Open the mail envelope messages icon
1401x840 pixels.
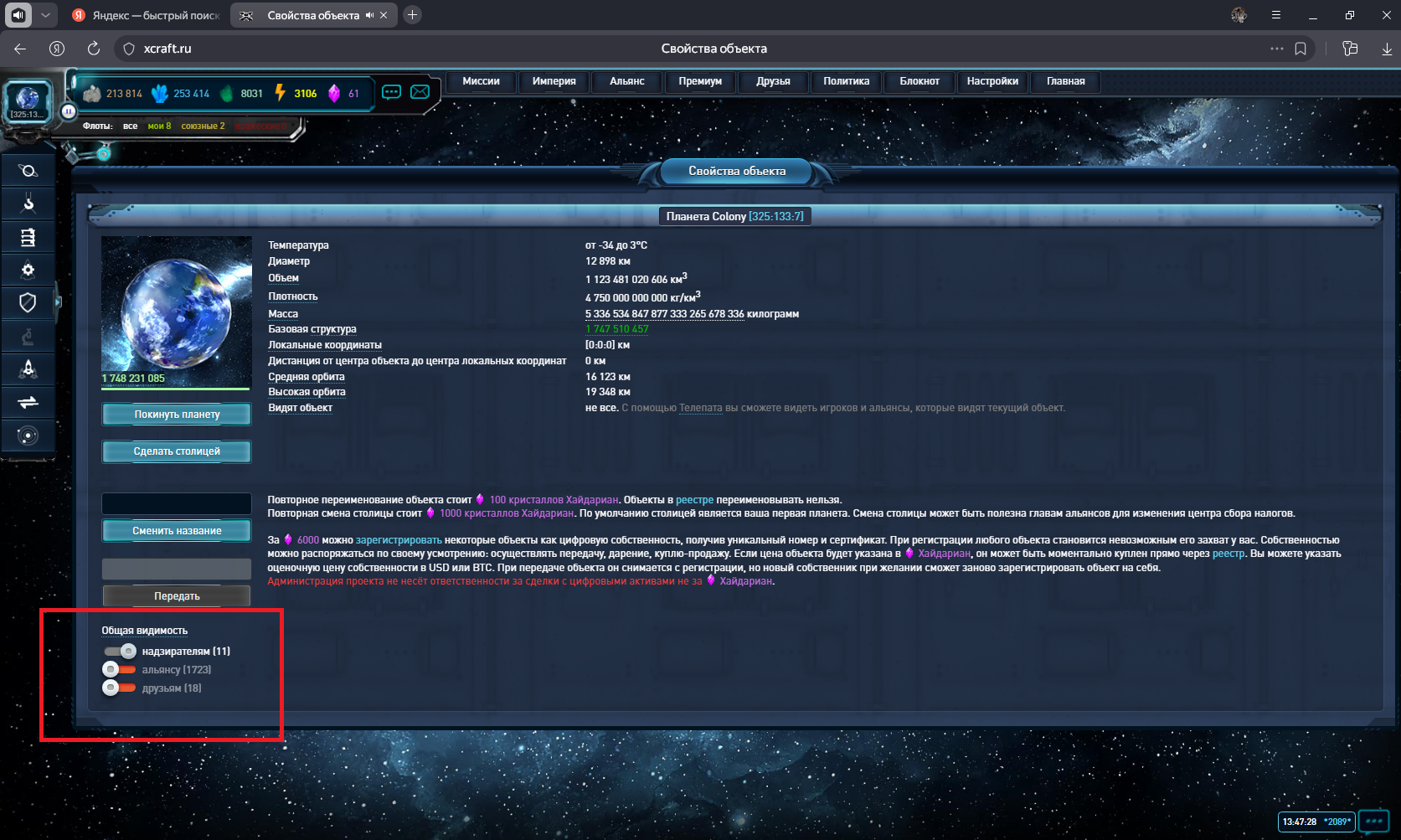coord(420,92)
